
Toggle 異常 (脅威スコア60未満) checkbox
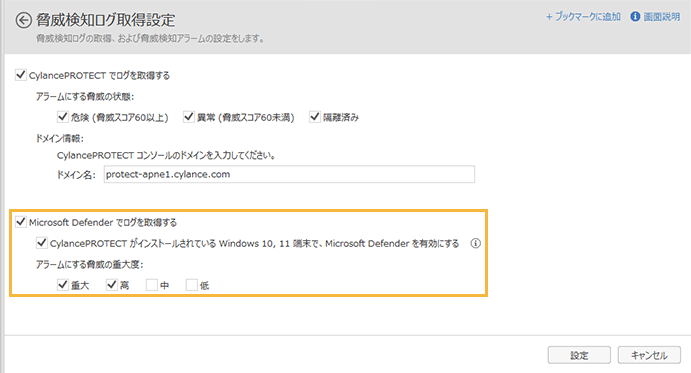click(x=189, y=117)
